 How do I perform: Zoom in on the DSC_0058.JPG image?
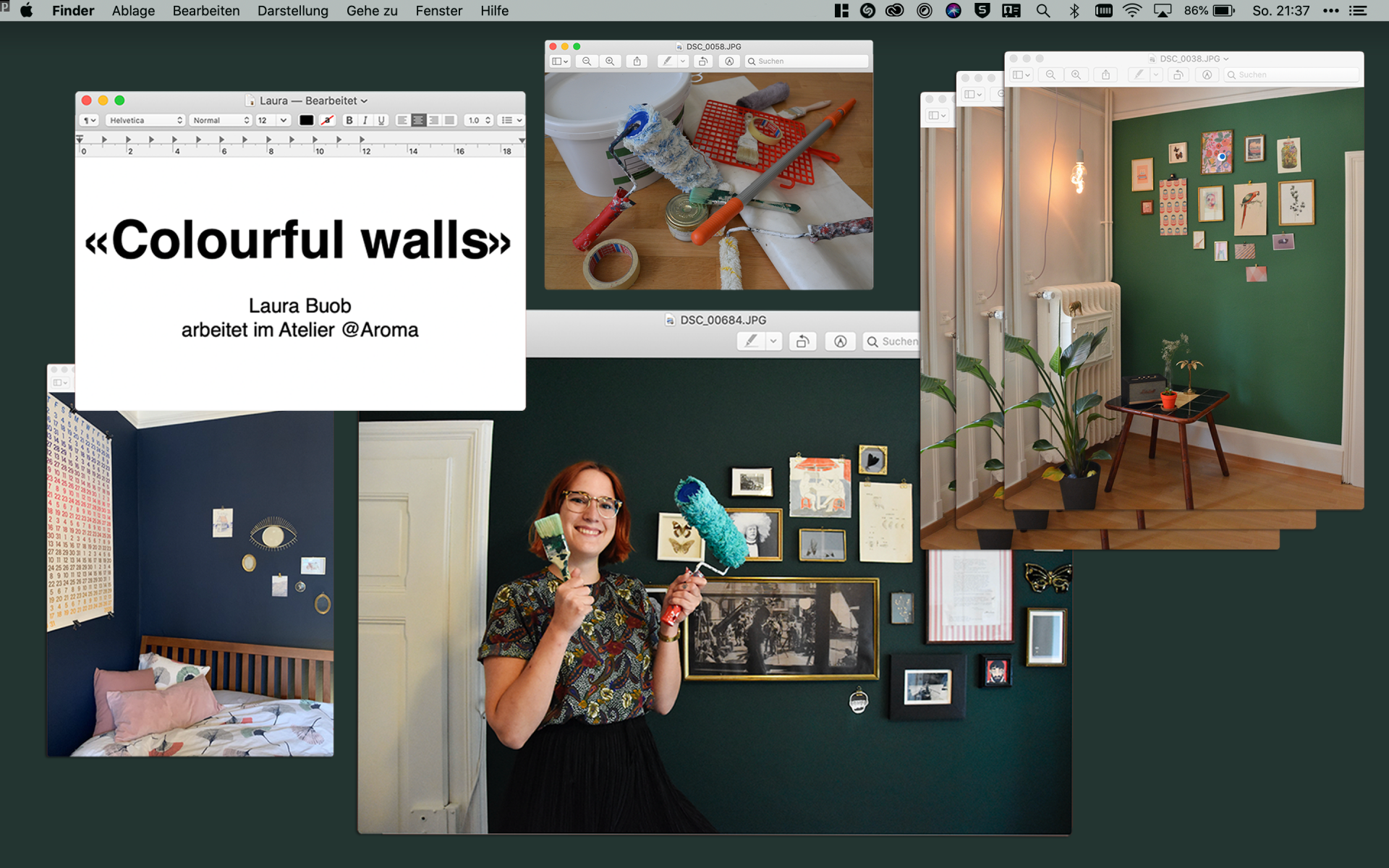click(610, 61)
